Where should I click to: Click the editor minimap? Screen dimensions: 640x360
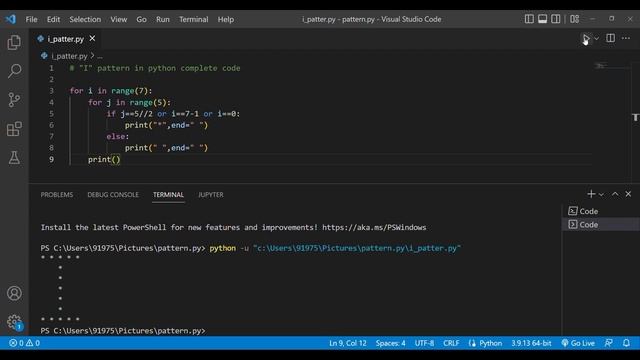click(x=611, y=66)
